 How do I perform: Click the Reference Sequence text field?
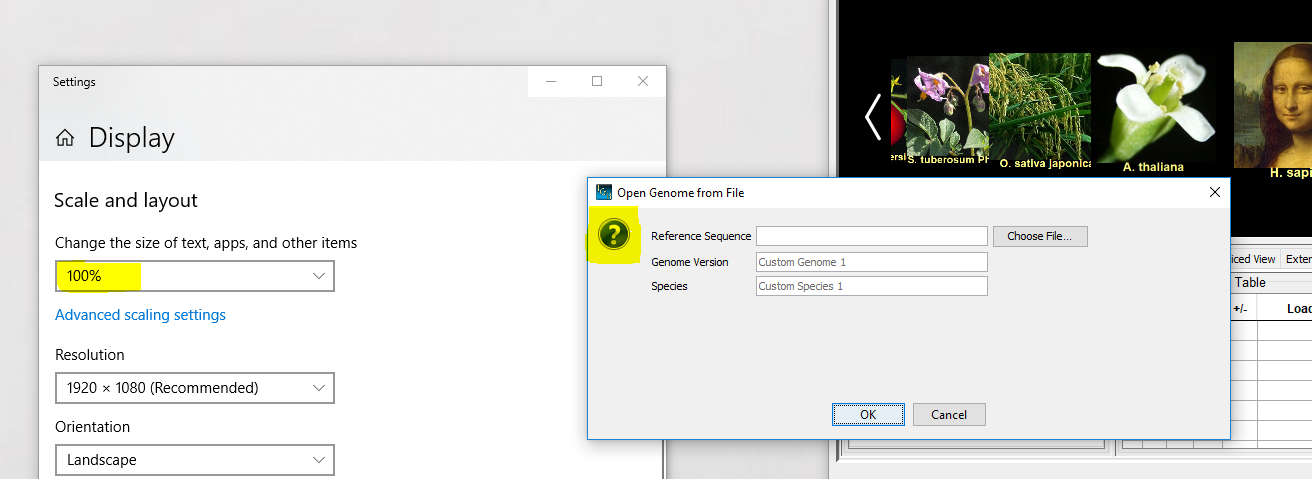[871, 236]
